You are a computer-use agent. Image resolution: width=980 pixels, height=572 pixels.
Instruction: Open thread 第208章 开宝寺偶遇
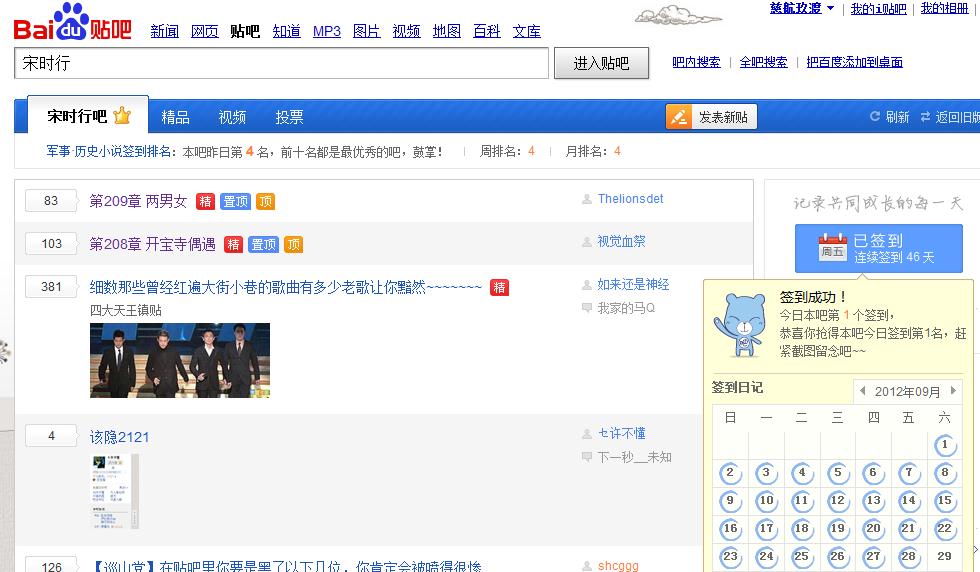[x=152, y=244]
